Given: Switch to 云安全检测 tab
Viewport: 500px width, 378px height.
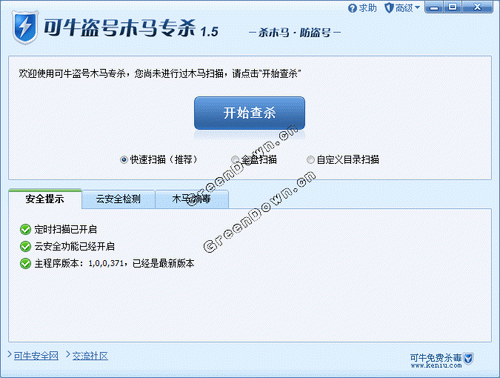Looking at the screenshot, I should coord(118,199).
